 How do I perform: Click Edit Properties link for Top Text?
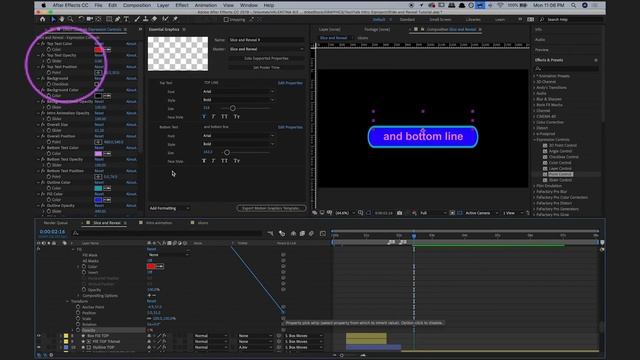coord(290,83)
